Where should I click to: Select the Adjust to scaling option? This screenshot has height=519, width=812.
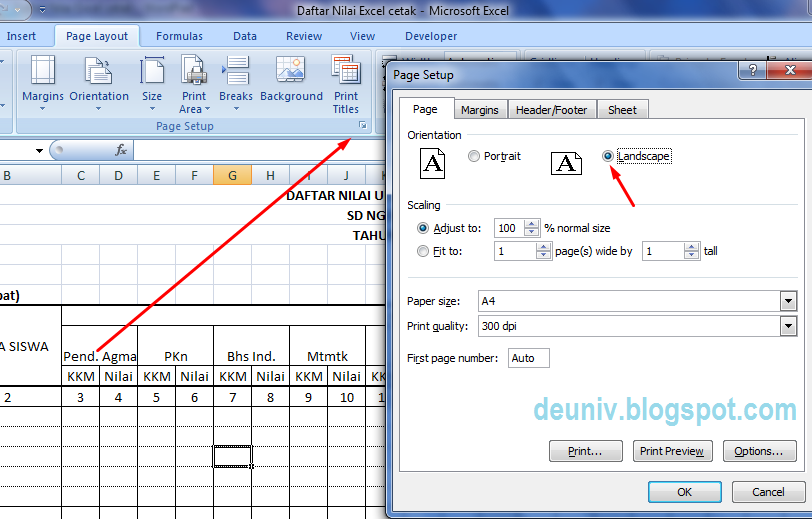[449, 228]
